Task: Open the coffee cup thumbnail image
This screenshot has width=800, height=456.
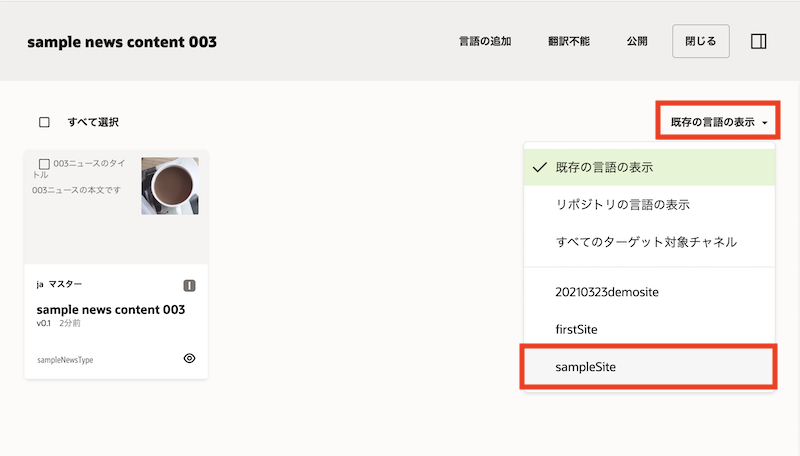Action: (x=170, y=186)
